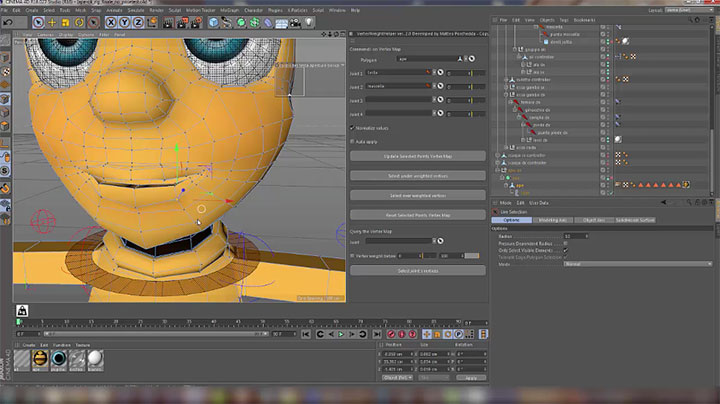Click the Deformer purple icon
This screenshot has width=720, height=404.
[x=268, y=22]
